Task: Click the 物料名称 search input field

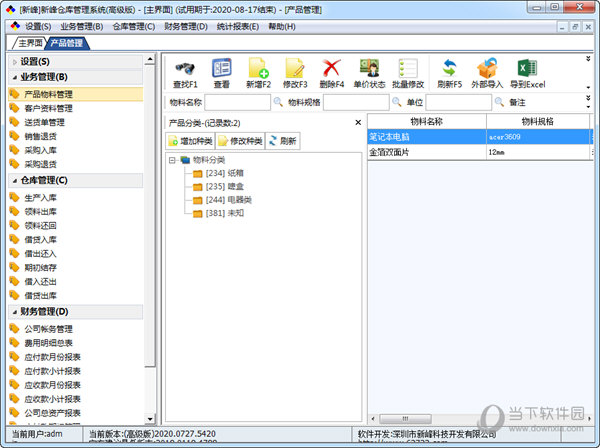Action: (237, 102)
